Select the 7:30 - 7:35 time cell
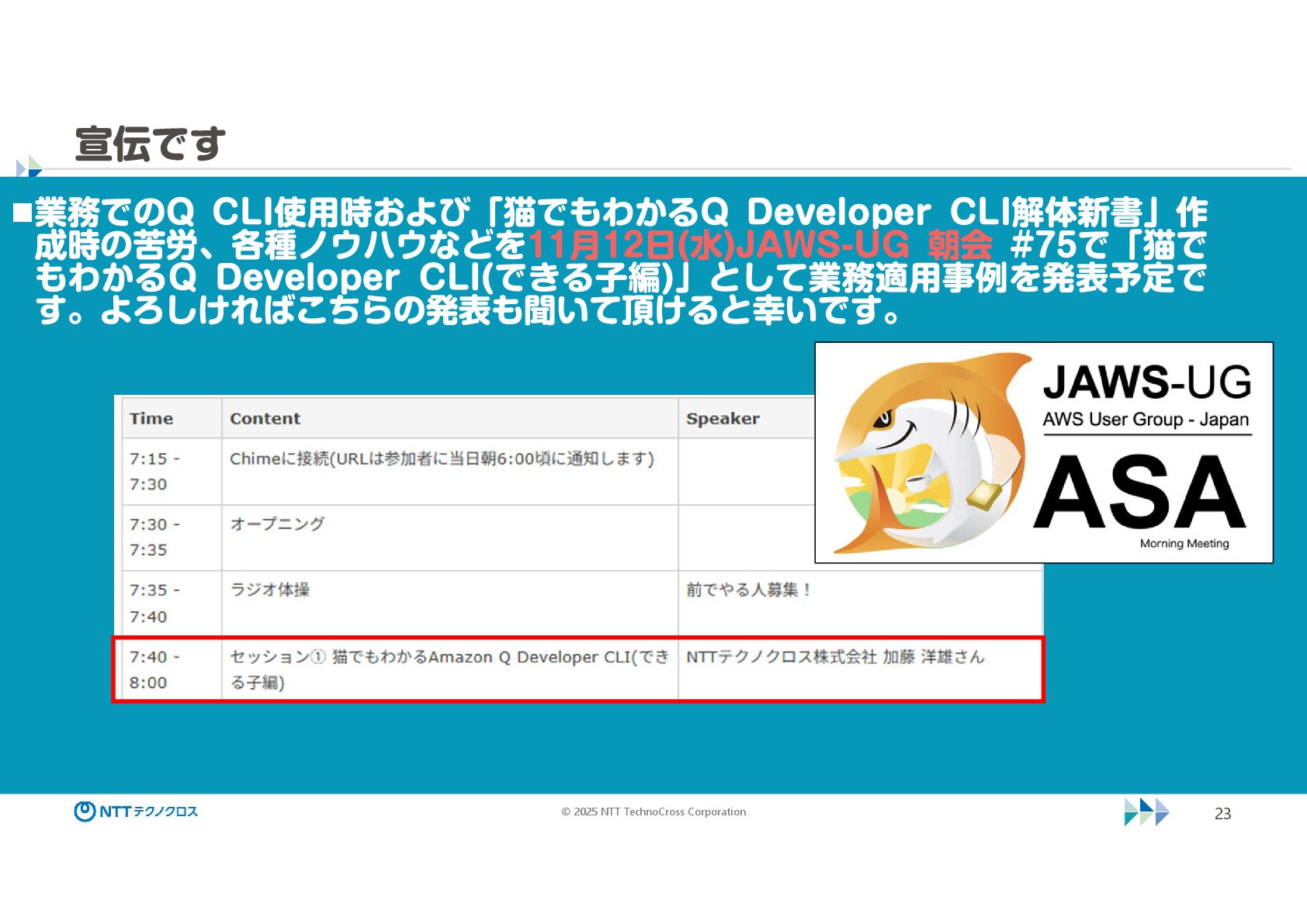 coord(172,538)
